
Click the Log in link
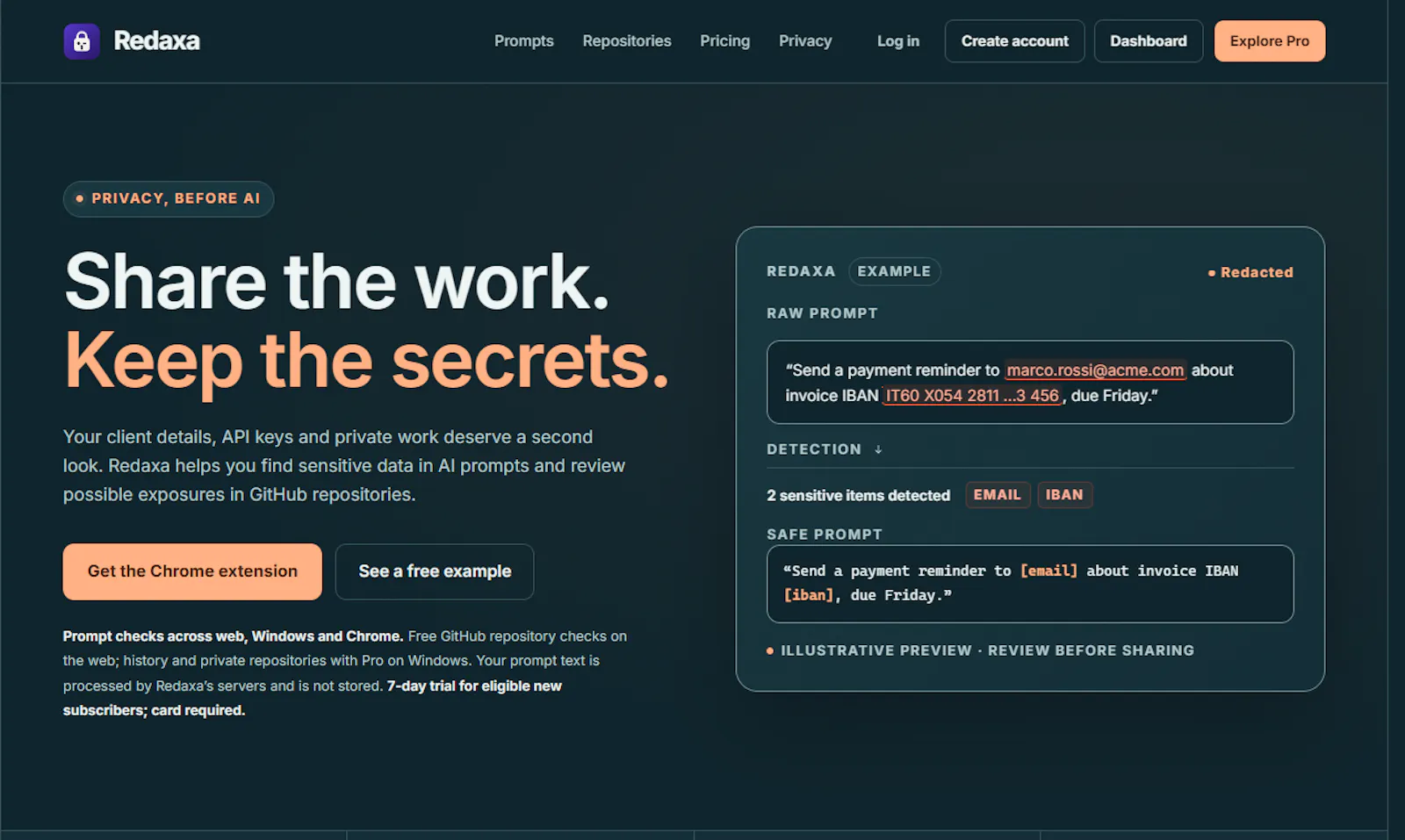click(x=897, y=41)
